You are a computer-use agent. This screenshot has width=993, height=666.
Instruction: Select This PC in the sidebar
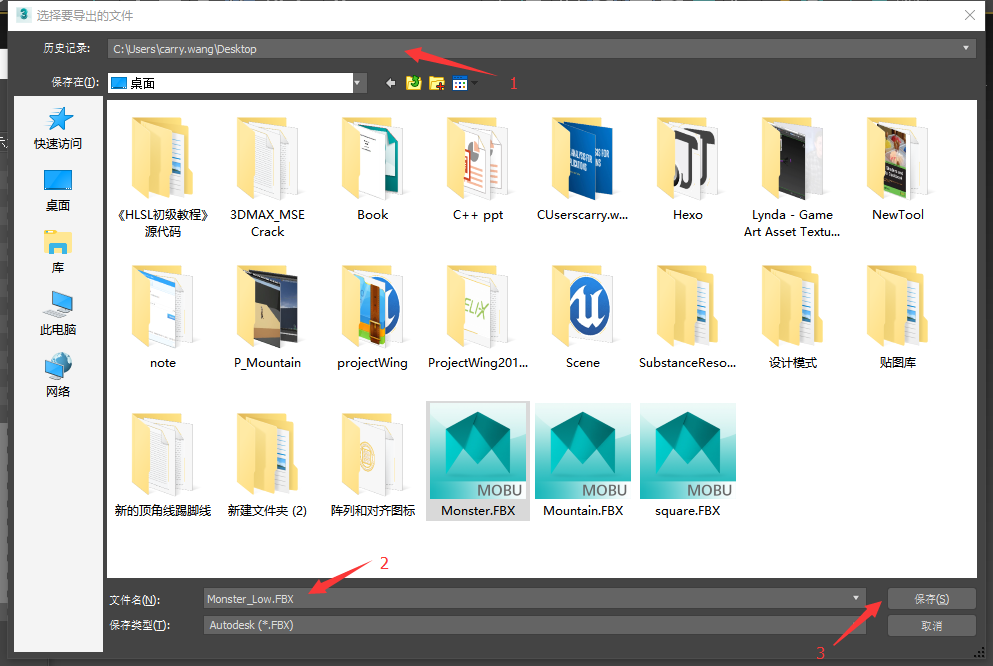pos(58,314)
